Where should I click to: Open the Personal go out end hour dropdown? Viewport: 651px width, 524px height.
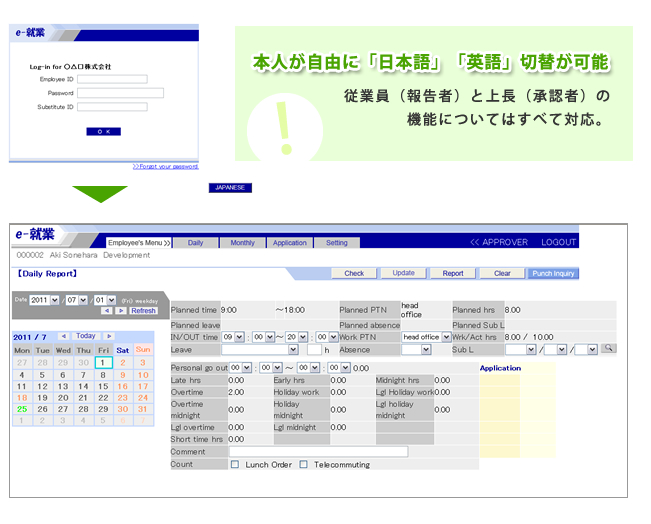[308, 368]
